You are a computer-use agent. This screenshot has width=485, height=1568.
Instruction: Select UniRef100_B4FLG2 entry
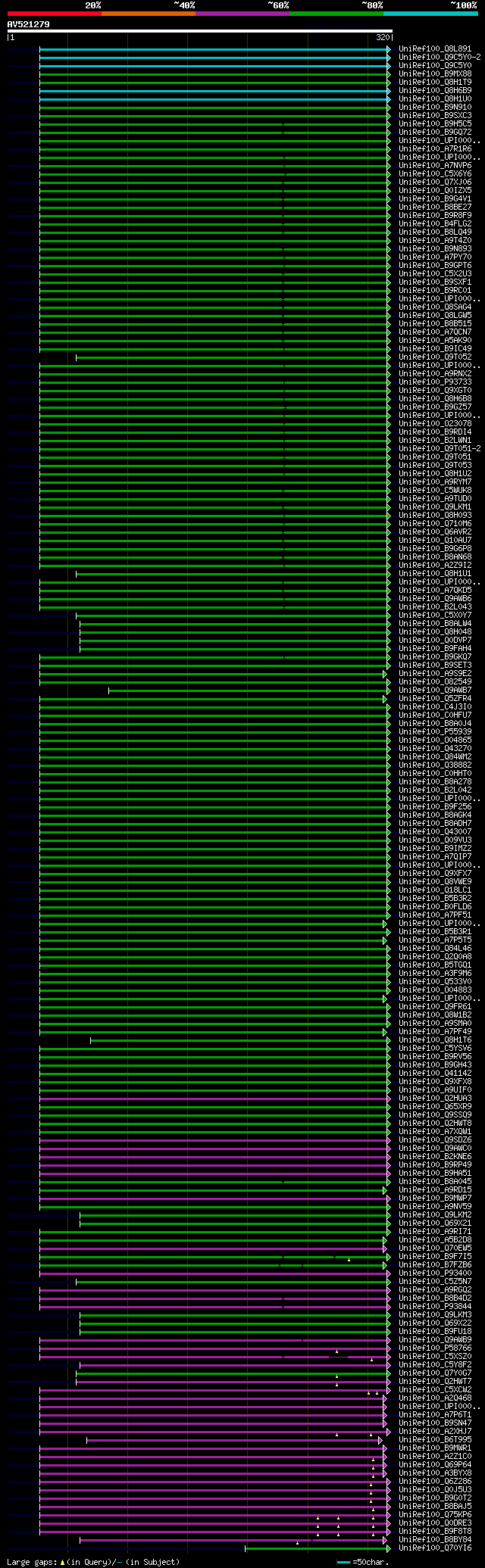click(435, 224)
